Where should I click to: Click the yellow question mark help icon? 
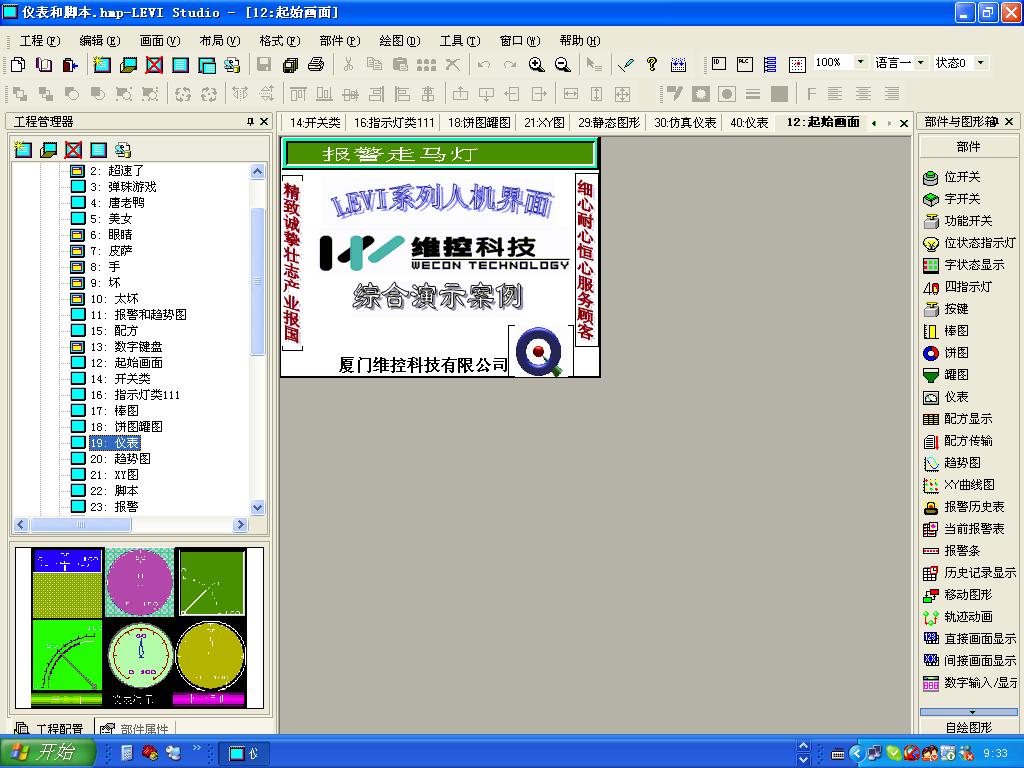pos(651,64)
